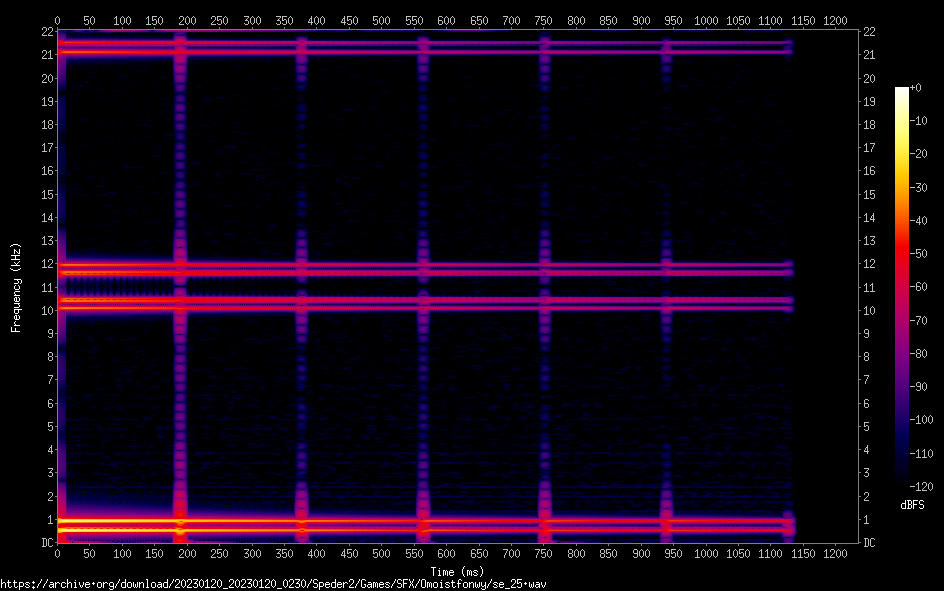Click the -60 label on the color scale

[920, 288]
